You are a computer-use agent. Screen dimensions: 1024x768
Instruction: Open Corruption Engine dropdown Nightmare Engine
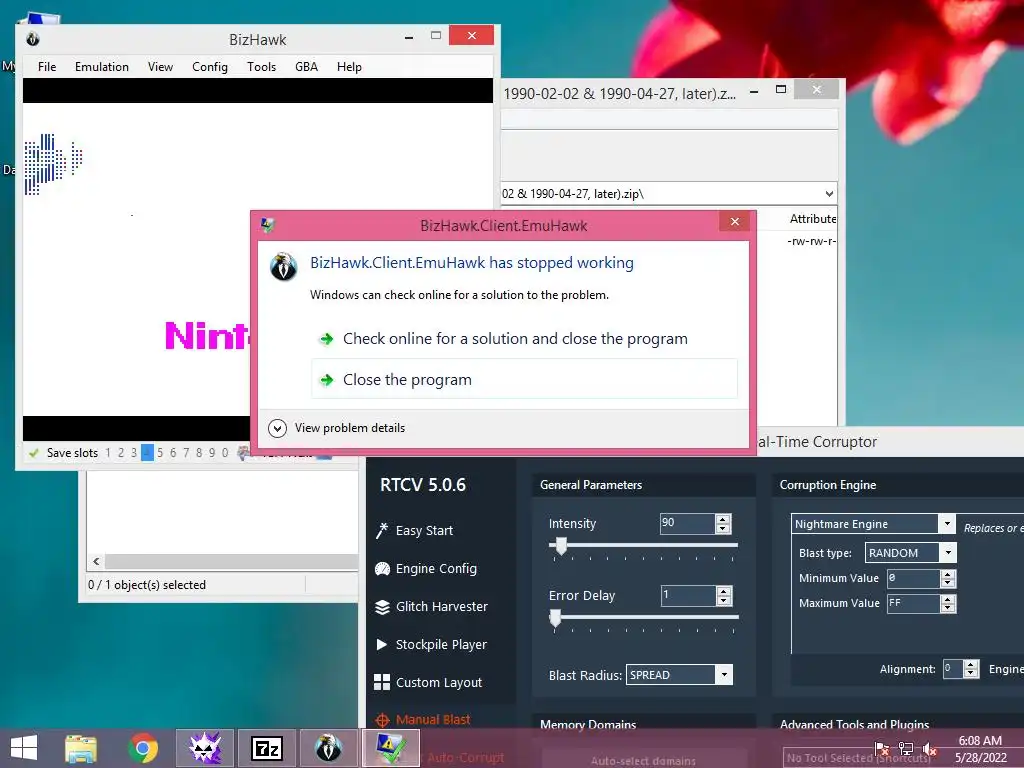point(947,523)
